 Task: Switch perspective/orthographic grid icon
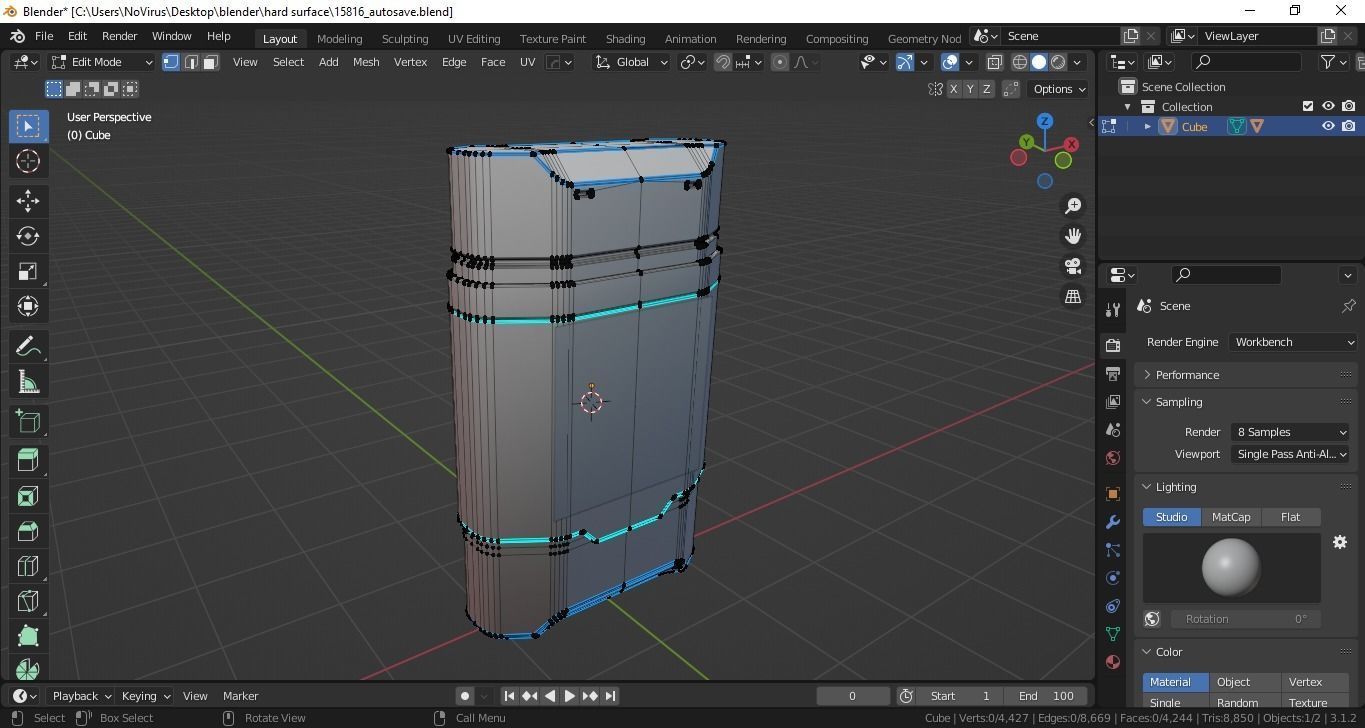[1073, 296]
